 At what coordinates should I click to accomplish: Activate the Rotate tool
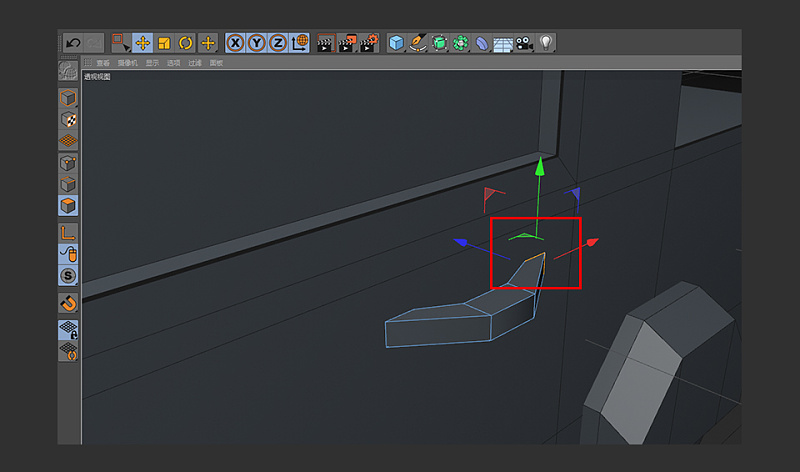tap(185, 43)
